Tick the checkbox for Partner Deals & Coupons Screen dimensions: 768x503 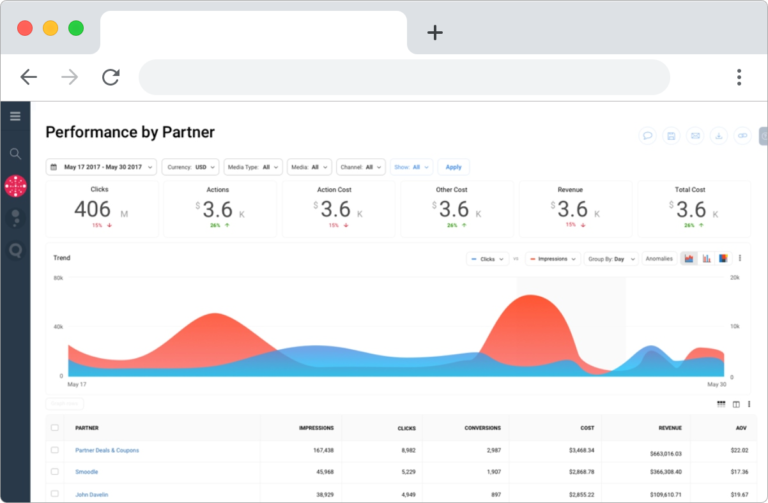[x=55, y=450]
